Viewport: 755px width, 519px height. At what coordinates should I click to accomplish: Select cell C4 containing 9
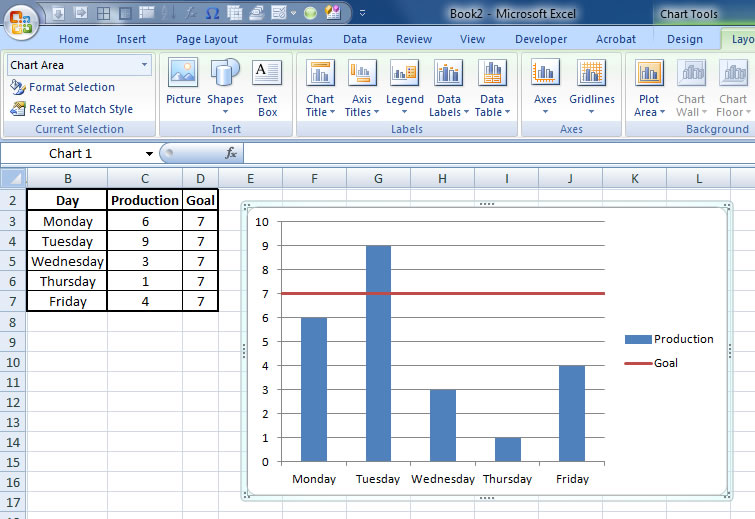coord(145,241)
